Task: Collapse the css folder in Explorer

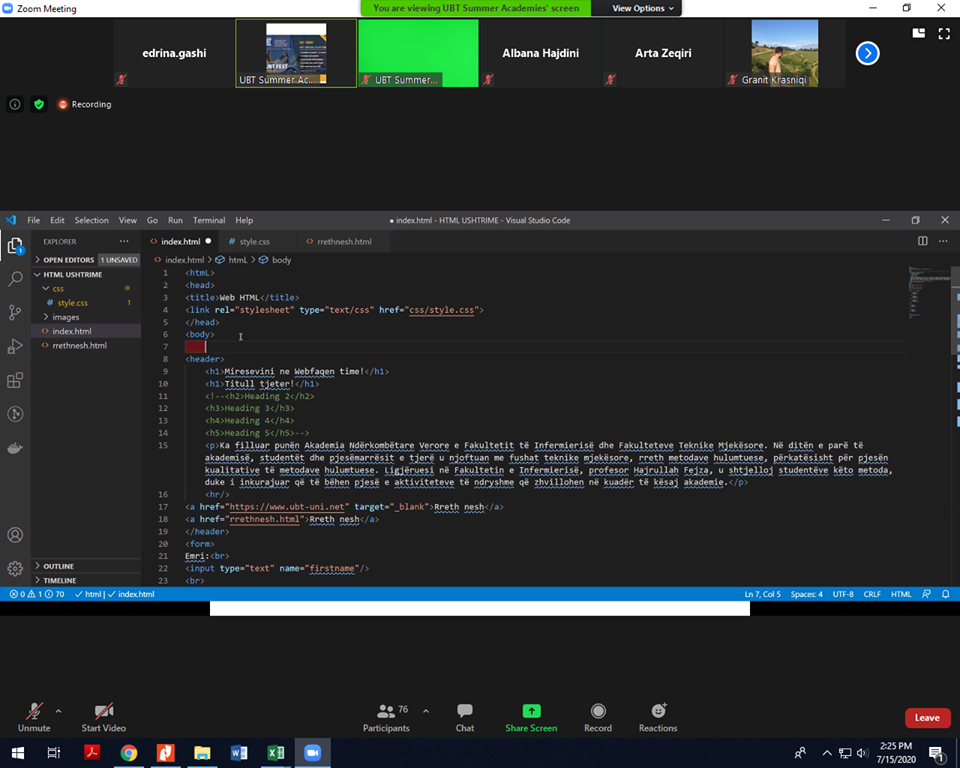Action: 57,288
